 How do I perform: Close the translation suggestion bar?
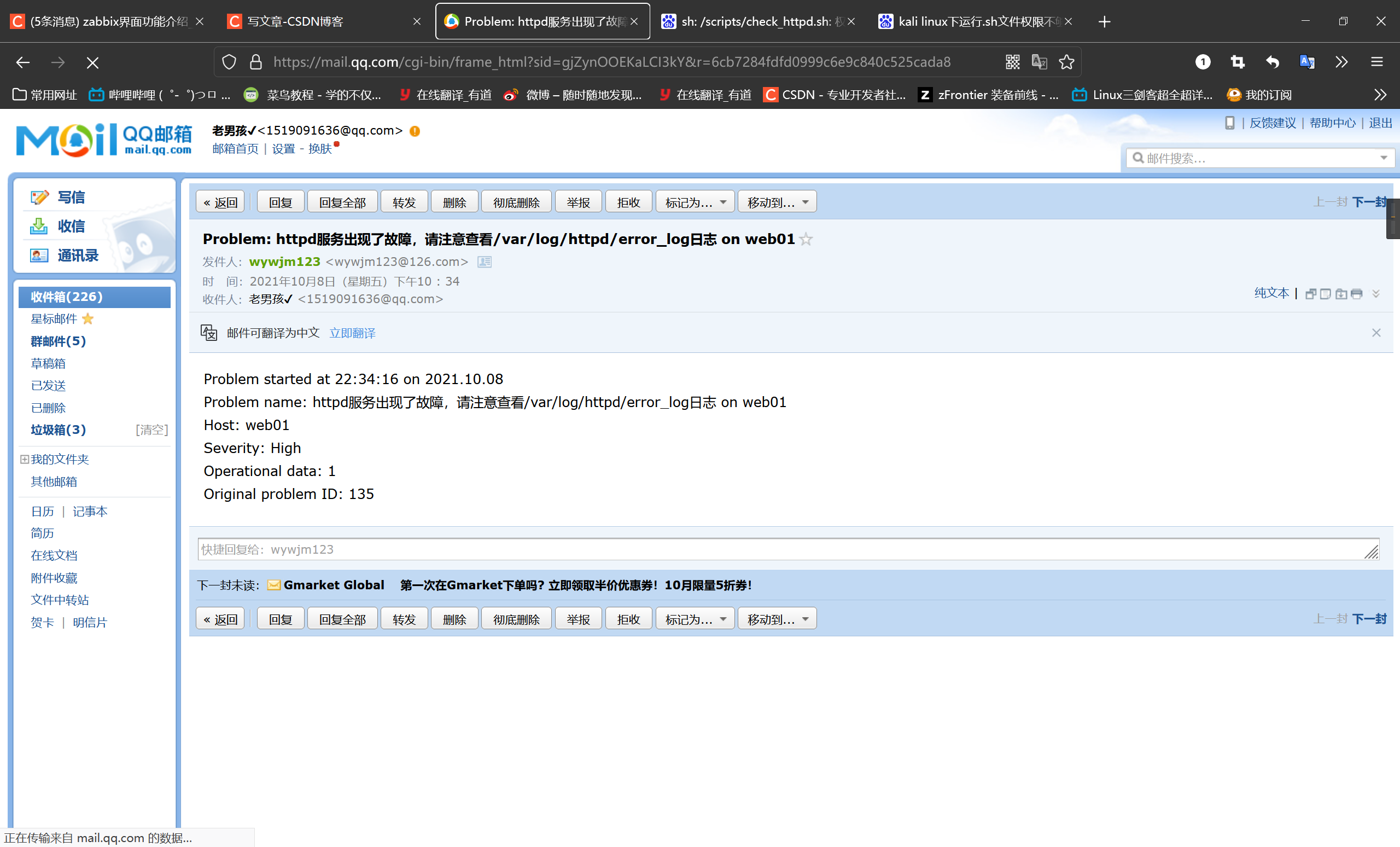pyautogui.click(x=1375, y=333)
